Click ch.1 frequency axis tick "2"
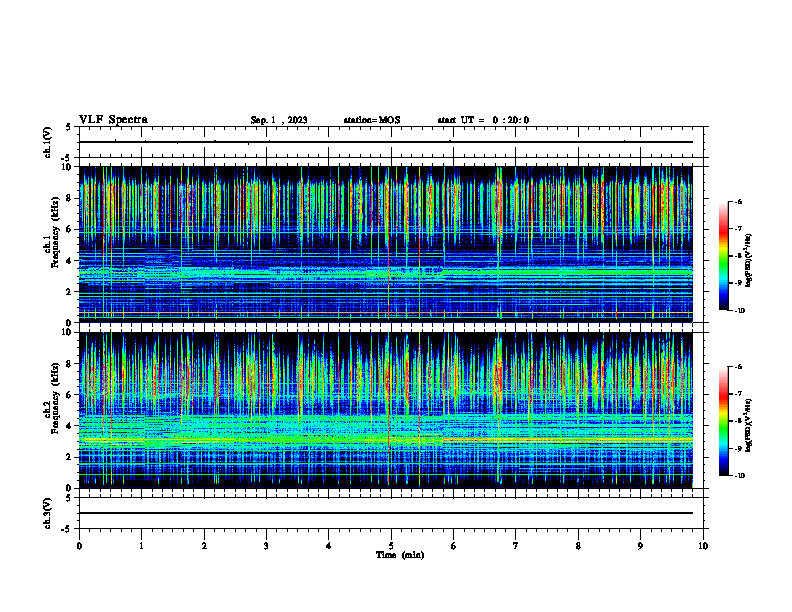Viewport: 792px width, 612px height. click(x=69, y=292)
